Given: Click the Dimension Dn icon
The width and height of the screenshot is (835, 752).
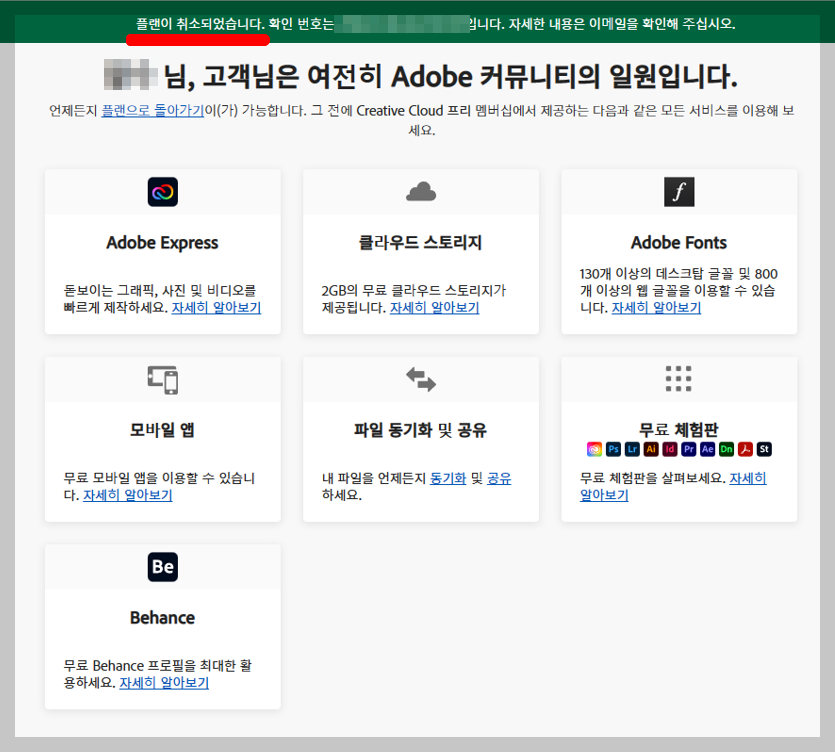Looking at the screenshot, I should tap(726, 449).
